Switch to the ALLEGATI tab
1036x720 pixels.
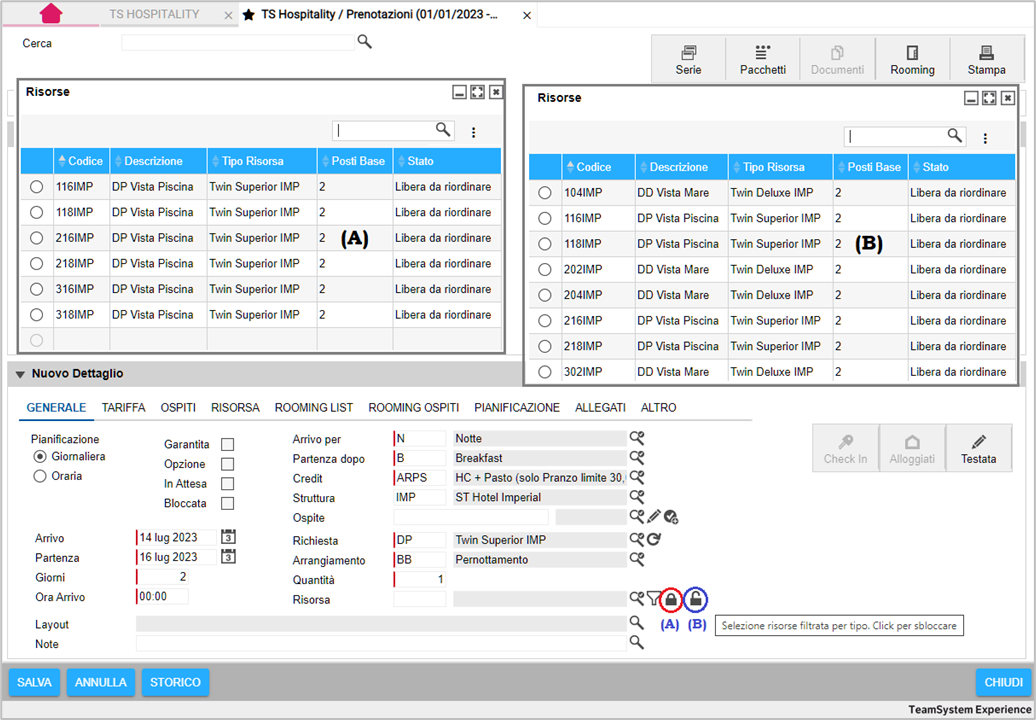tap(600, 408)
